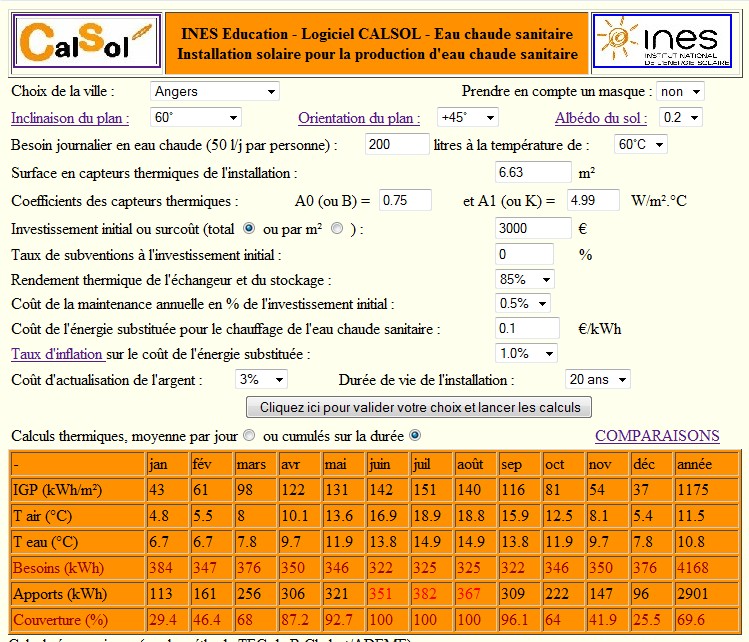The image size is (749, 642).
Task: Follow the Albédo du sol link
Action: coord(601,118)
